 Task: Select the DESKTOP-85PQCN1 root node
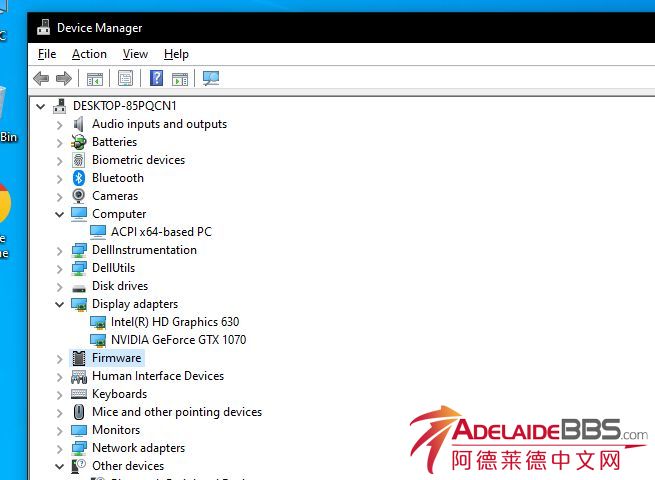pyautogui.click(x=124, y=106)
